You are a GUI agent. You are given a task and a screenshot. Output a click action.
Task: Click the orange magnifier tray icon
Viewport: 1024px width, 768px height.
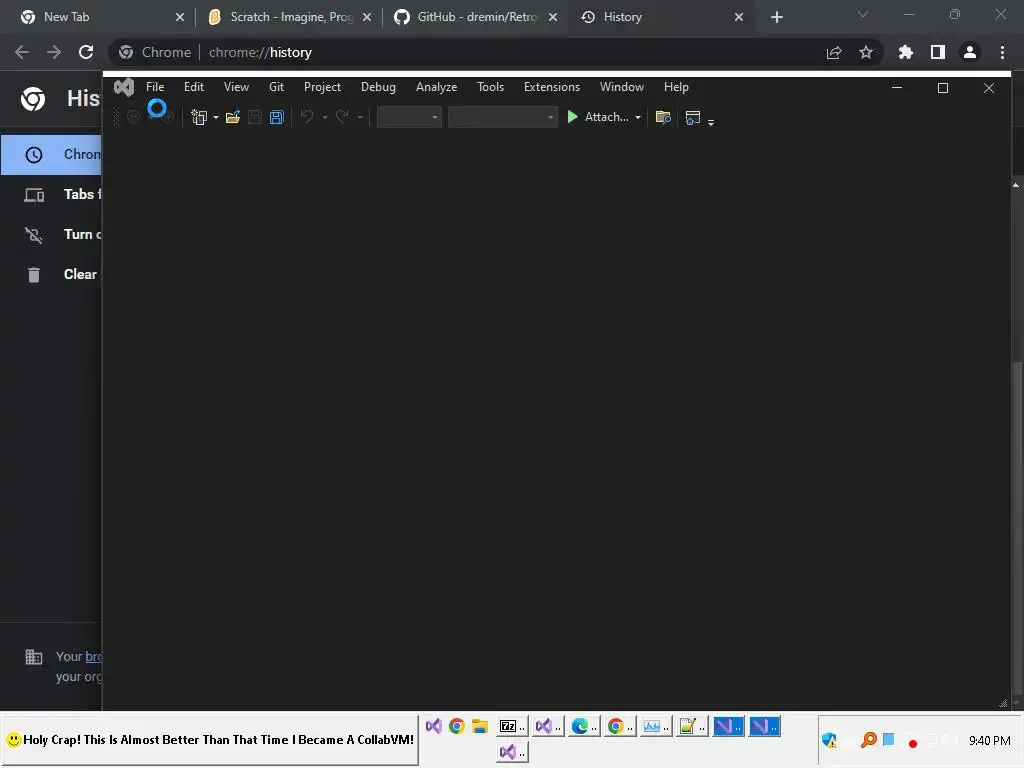click(x=869, y=740)
